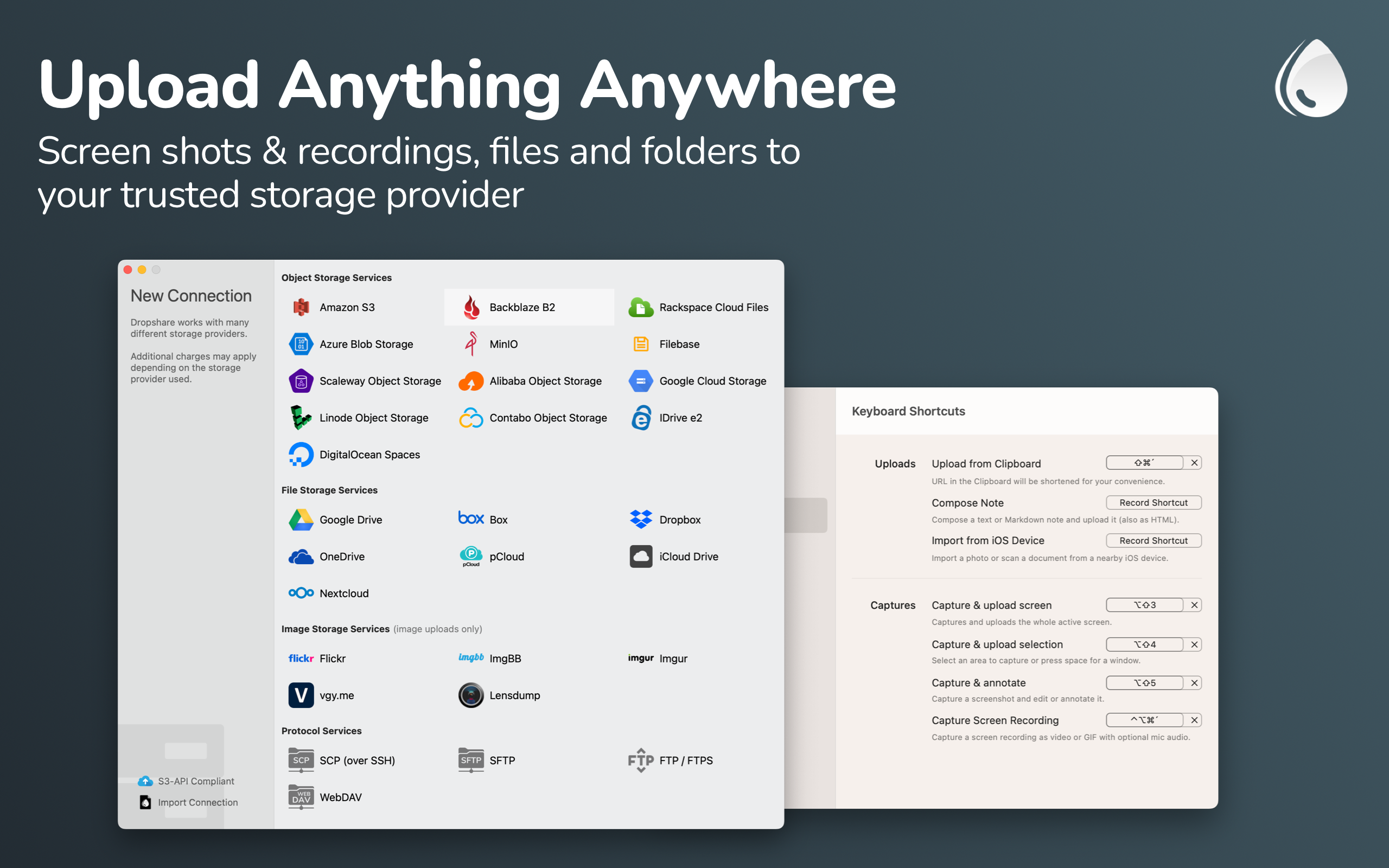Choose the Backblaze B2 flame icon
The width and height of the screenshot is (1389, 868).
[471, 307]
